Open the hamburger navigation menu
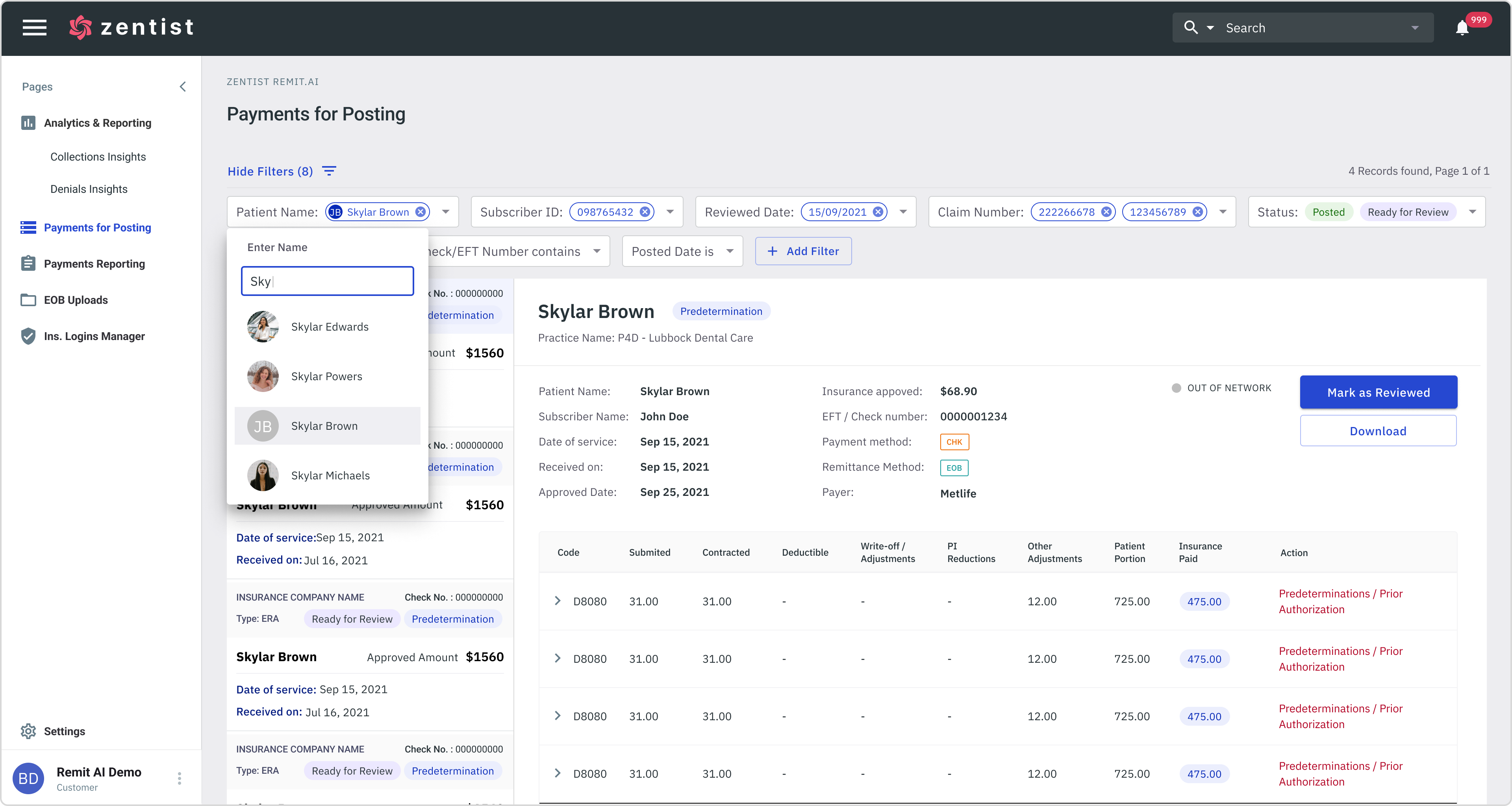1512x806 pixels. [34, 28]
